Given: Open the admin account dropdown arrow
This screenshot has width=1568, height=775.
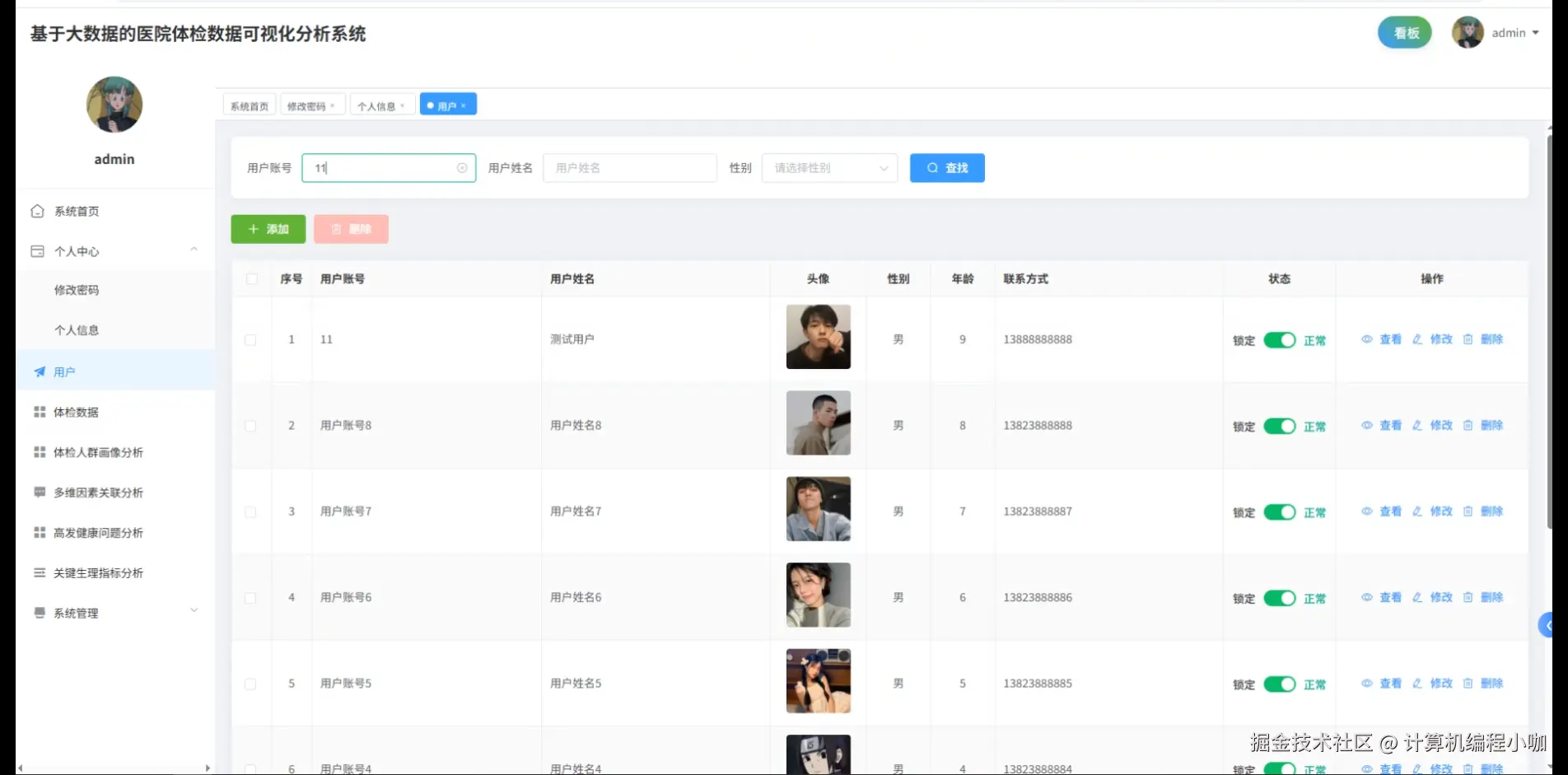Looking at the screenshot, I should [1536, 33].
